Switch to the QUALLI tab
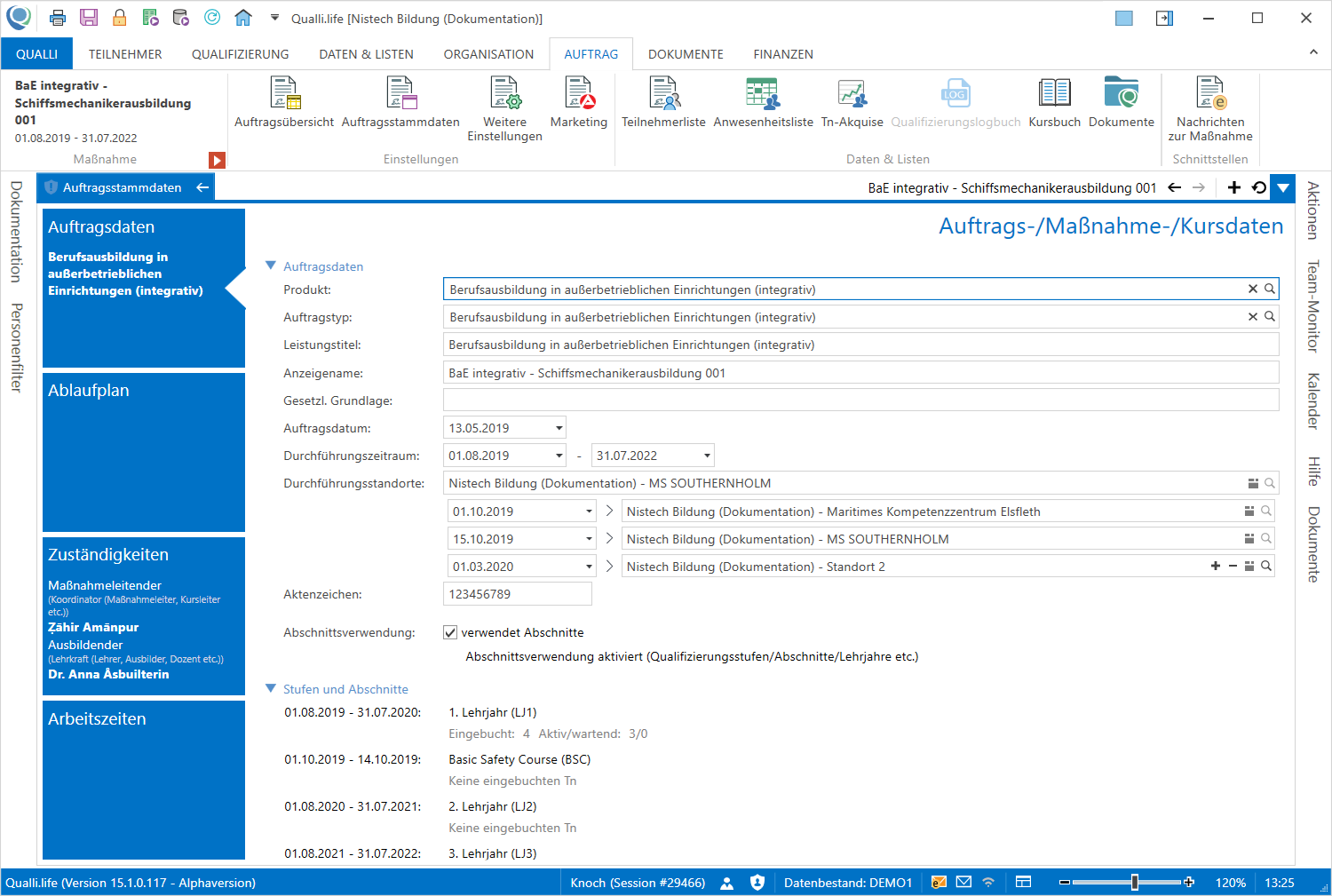Screen dimensions: 1332x896 click(x=36, y=54)
